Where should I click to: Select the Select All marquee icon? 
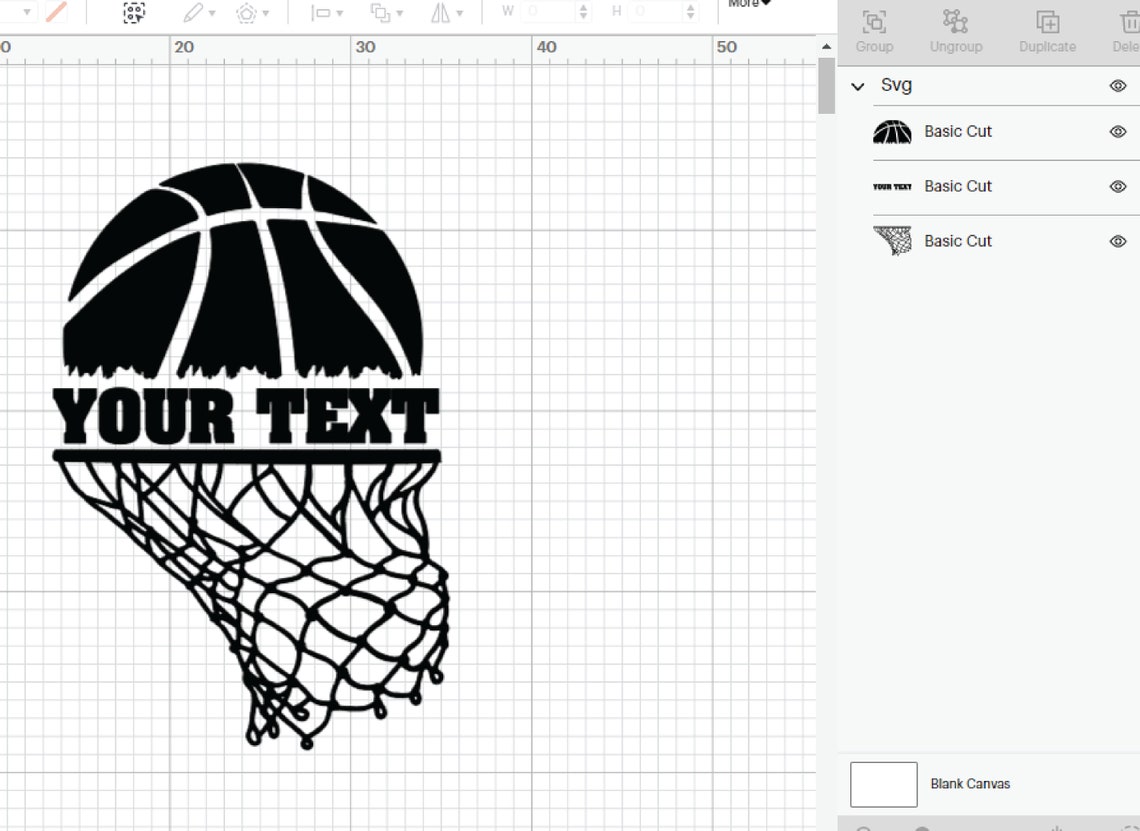[x=133, y=14]
